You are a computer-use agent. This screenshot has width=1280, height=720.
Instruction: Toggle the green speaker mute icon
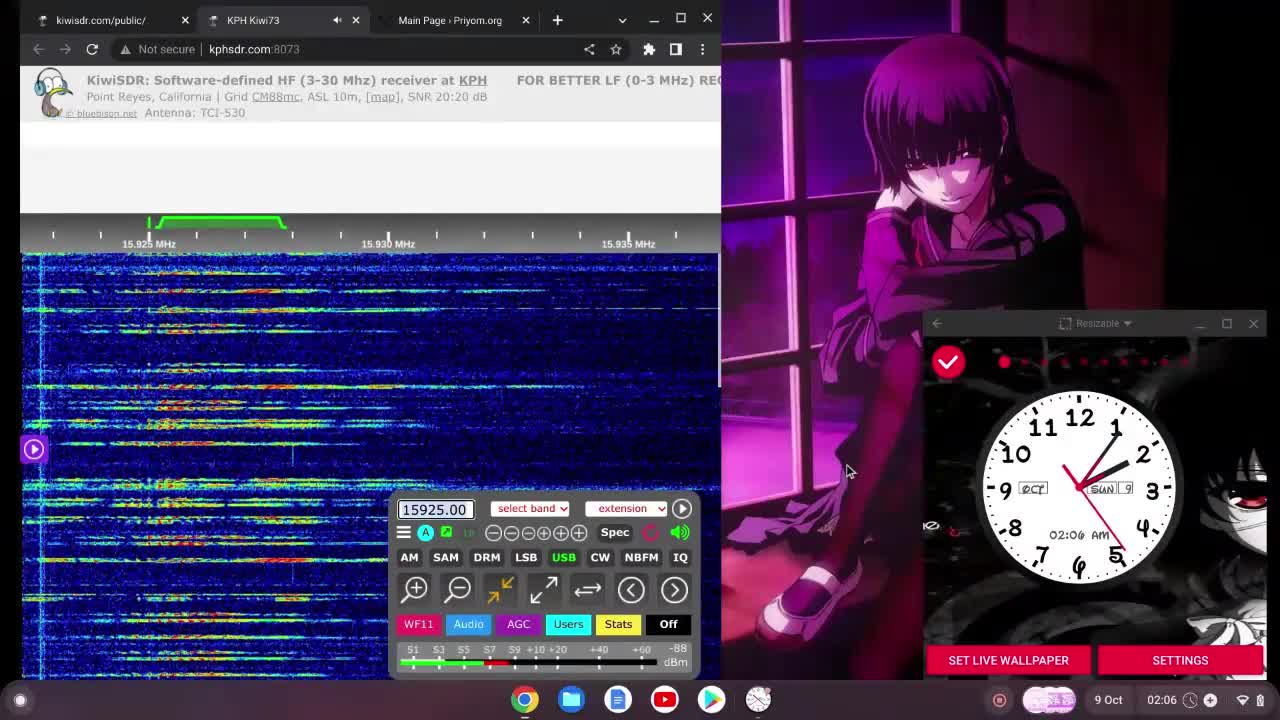[x=680, y=533]
